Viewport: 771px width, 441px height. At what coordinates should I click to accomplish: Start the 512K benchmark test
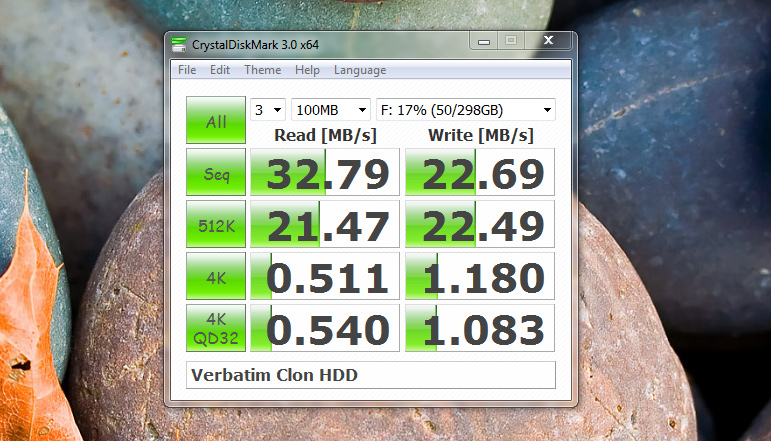216,224
